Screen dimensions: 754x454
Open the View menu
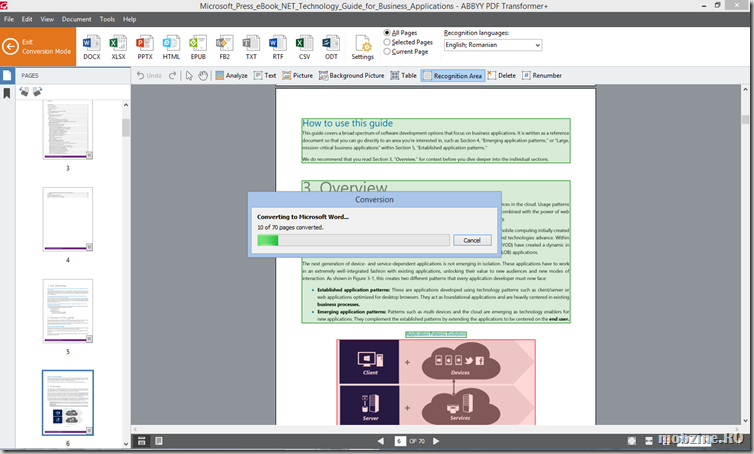(x=47, y=19)
